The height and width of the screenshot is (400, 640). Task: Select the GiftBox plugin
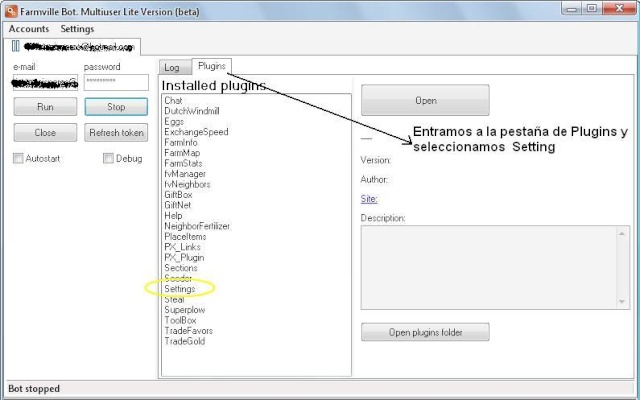(178, 195)
